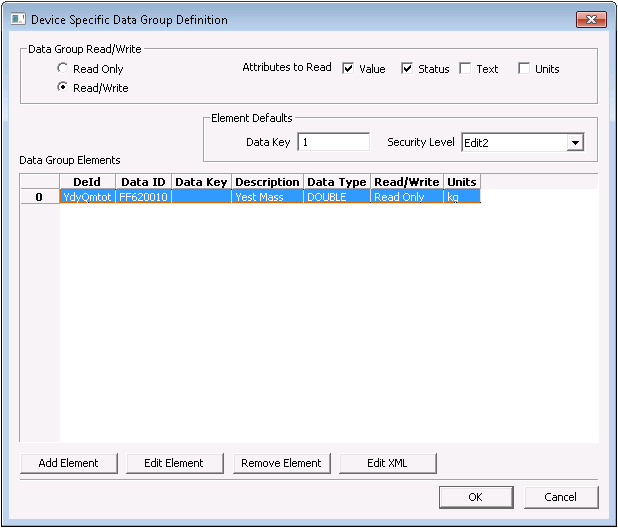Viewport: 618px width, 528px height.
Task: Toggle the Value attribute checkbox
Action: pos(348,69)
